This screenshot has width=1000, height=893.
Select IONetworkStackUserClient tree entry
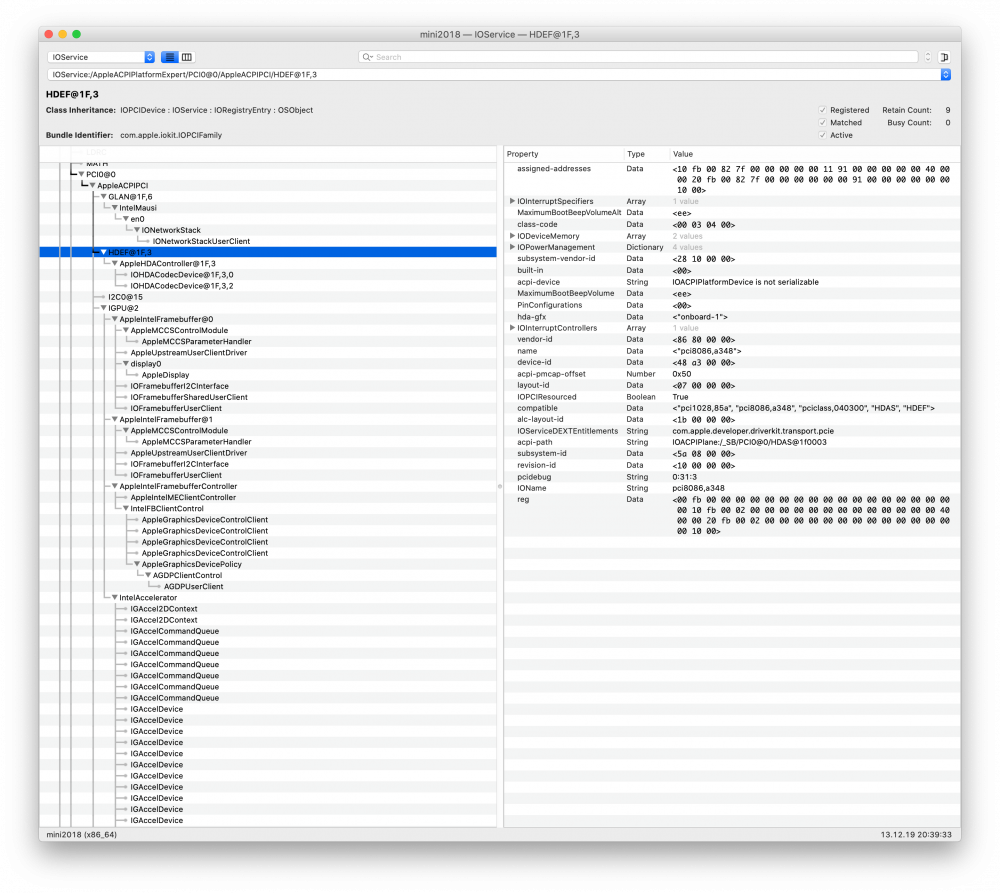coord(201,241)
